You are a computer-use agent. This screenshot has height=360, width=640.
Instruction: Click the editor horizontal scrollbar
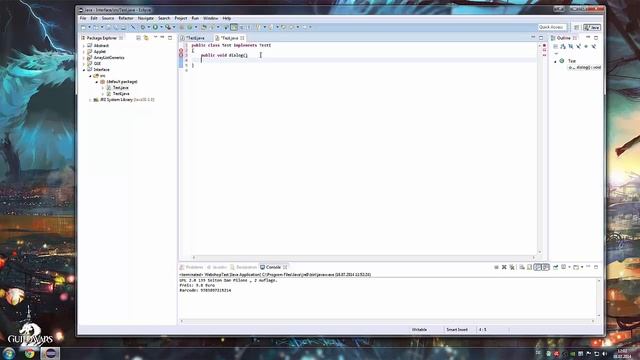tap(363, 258)
